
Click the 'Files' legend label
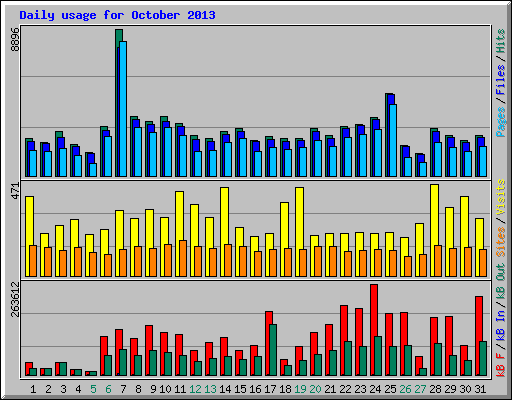pyautogui.click(x=501, y=80)
